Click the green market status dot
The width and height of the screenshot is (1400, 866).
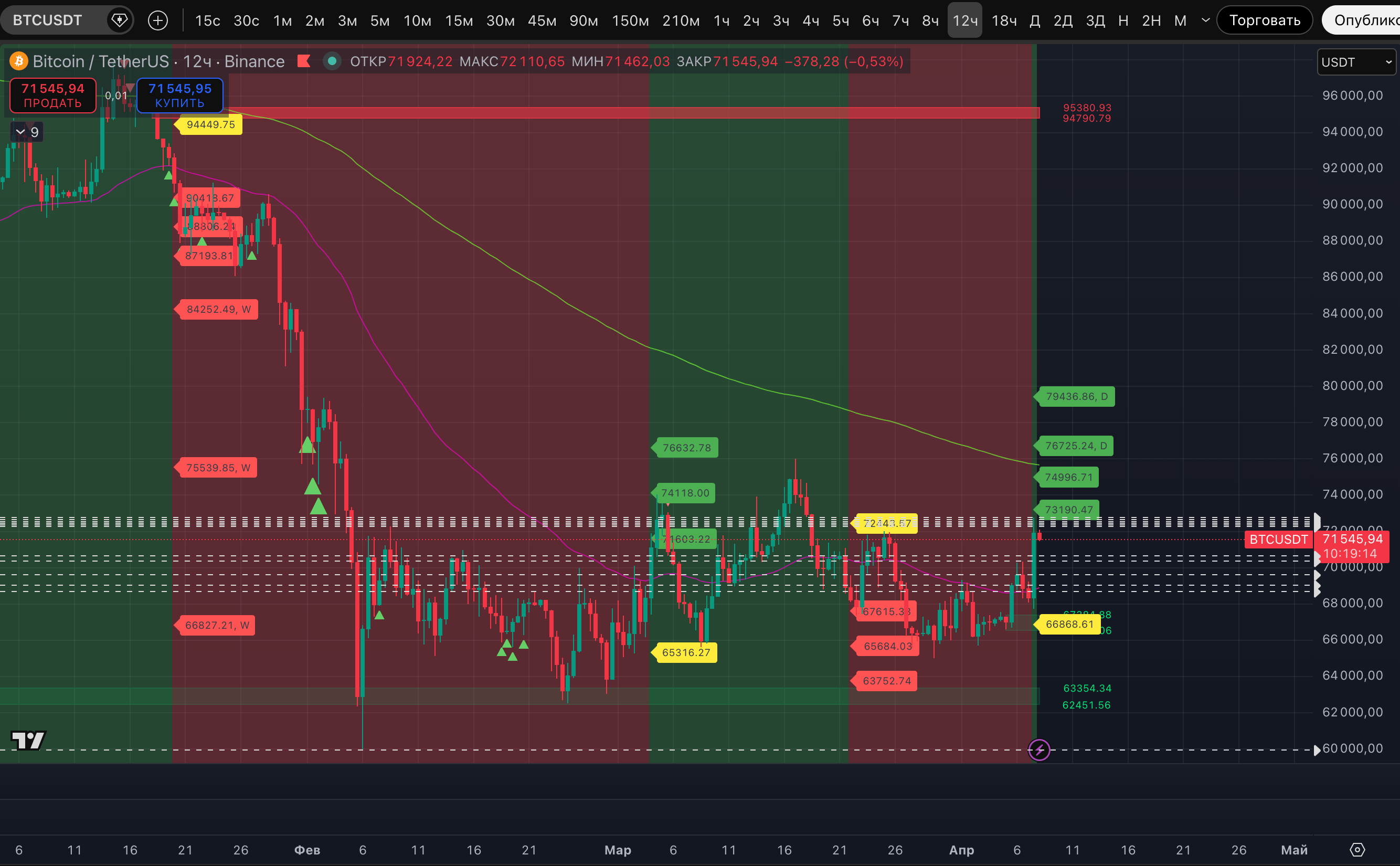(x=332, y=61)
